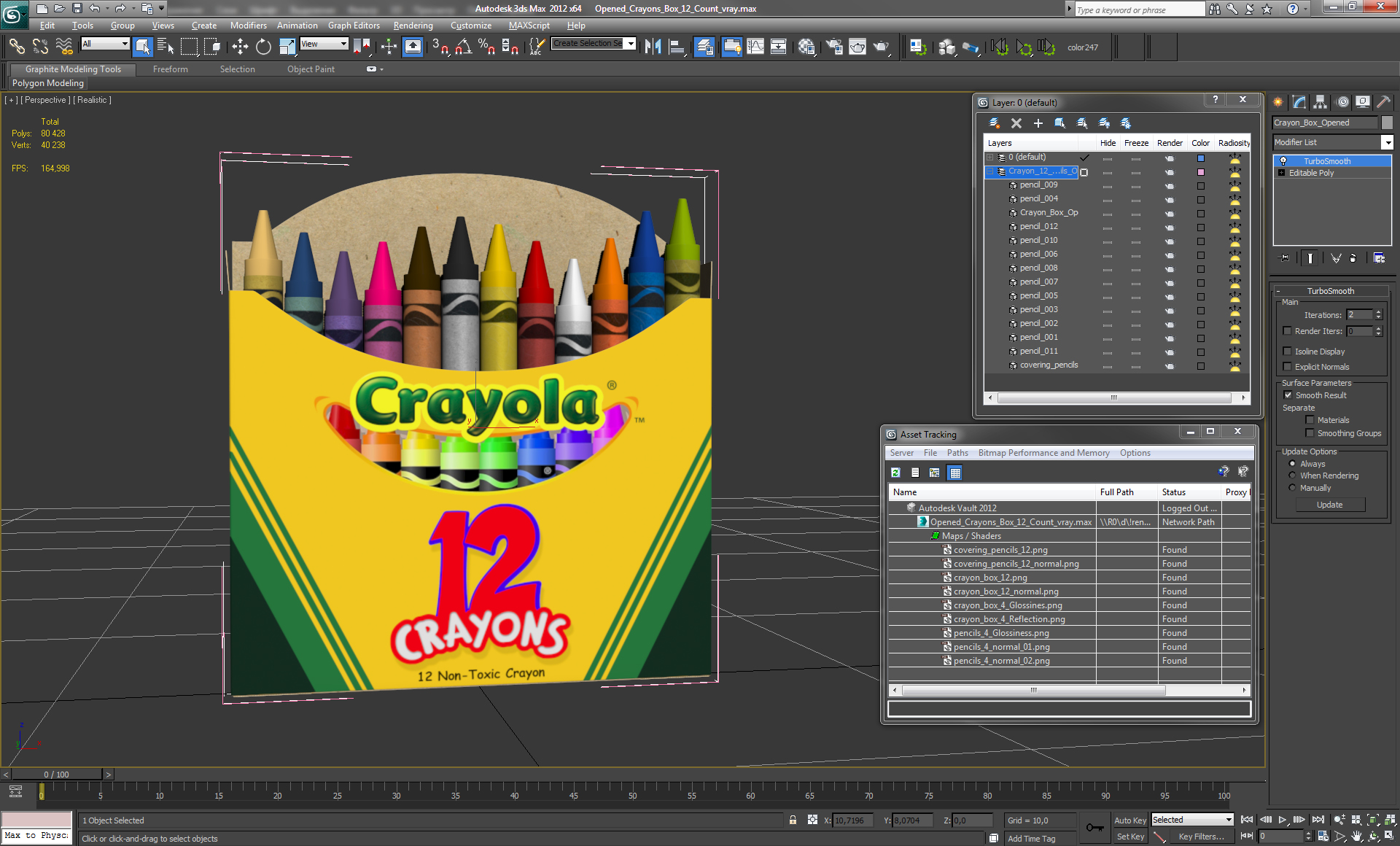Open Create Selection Set dropdown

click(631, 44)
